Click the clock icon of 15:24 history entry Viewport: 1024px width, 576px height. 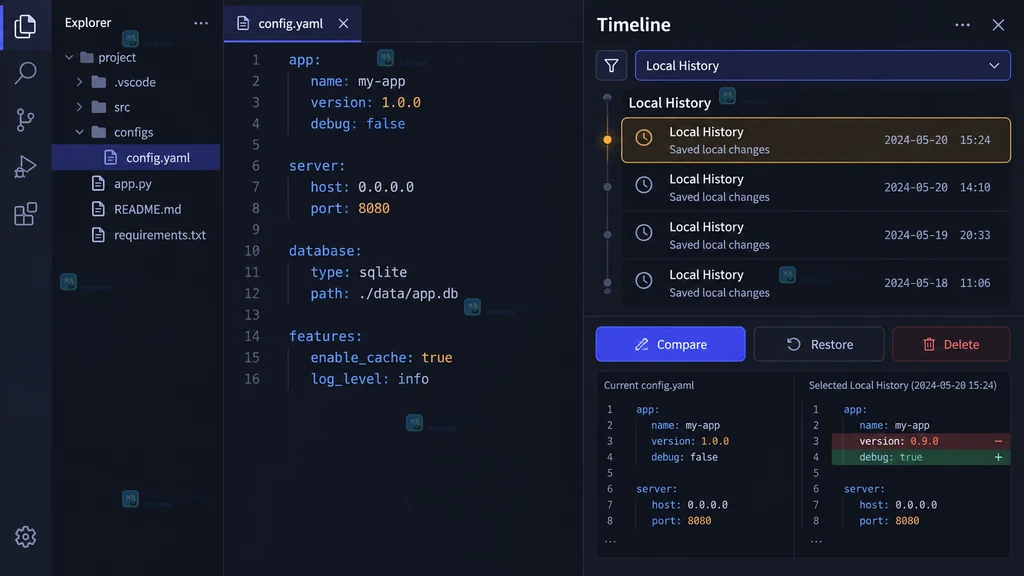click(644, 138)
